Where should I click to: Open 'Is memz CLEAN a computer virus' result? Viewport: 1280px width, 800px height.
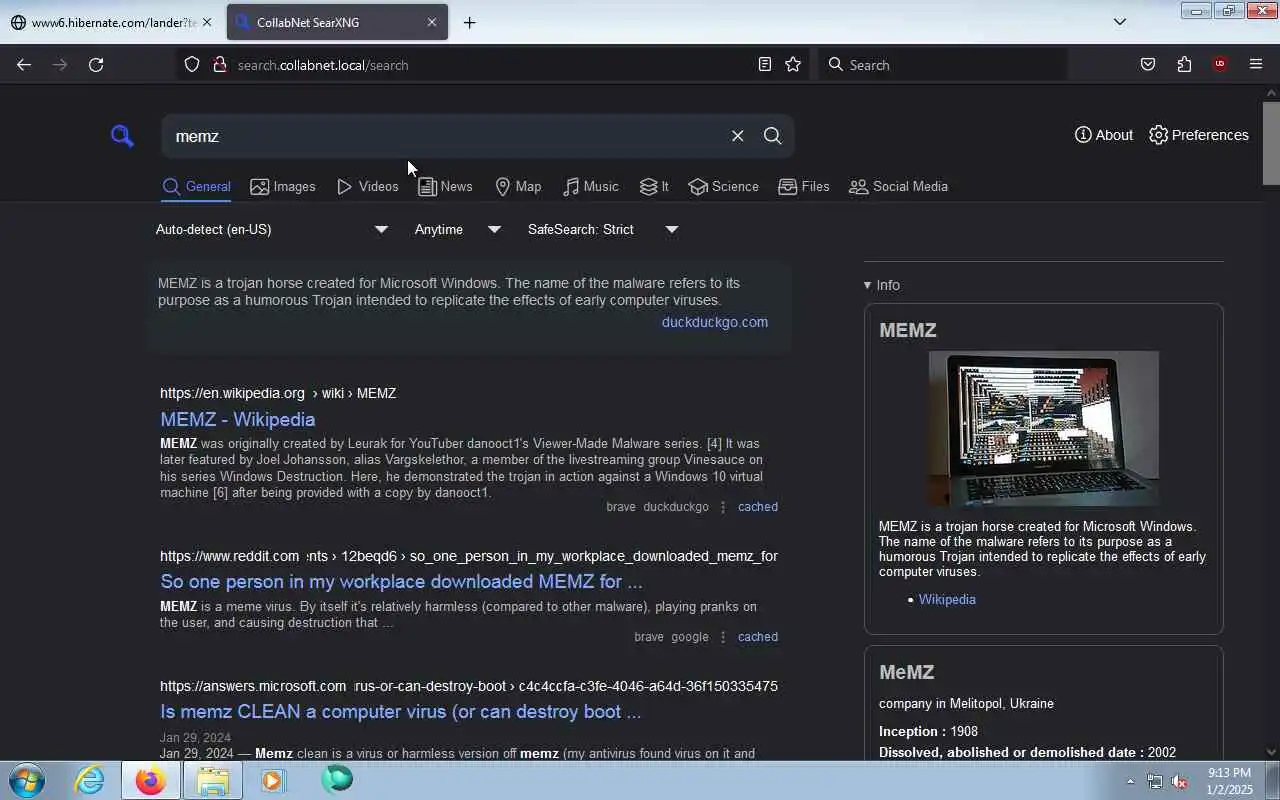400,712
